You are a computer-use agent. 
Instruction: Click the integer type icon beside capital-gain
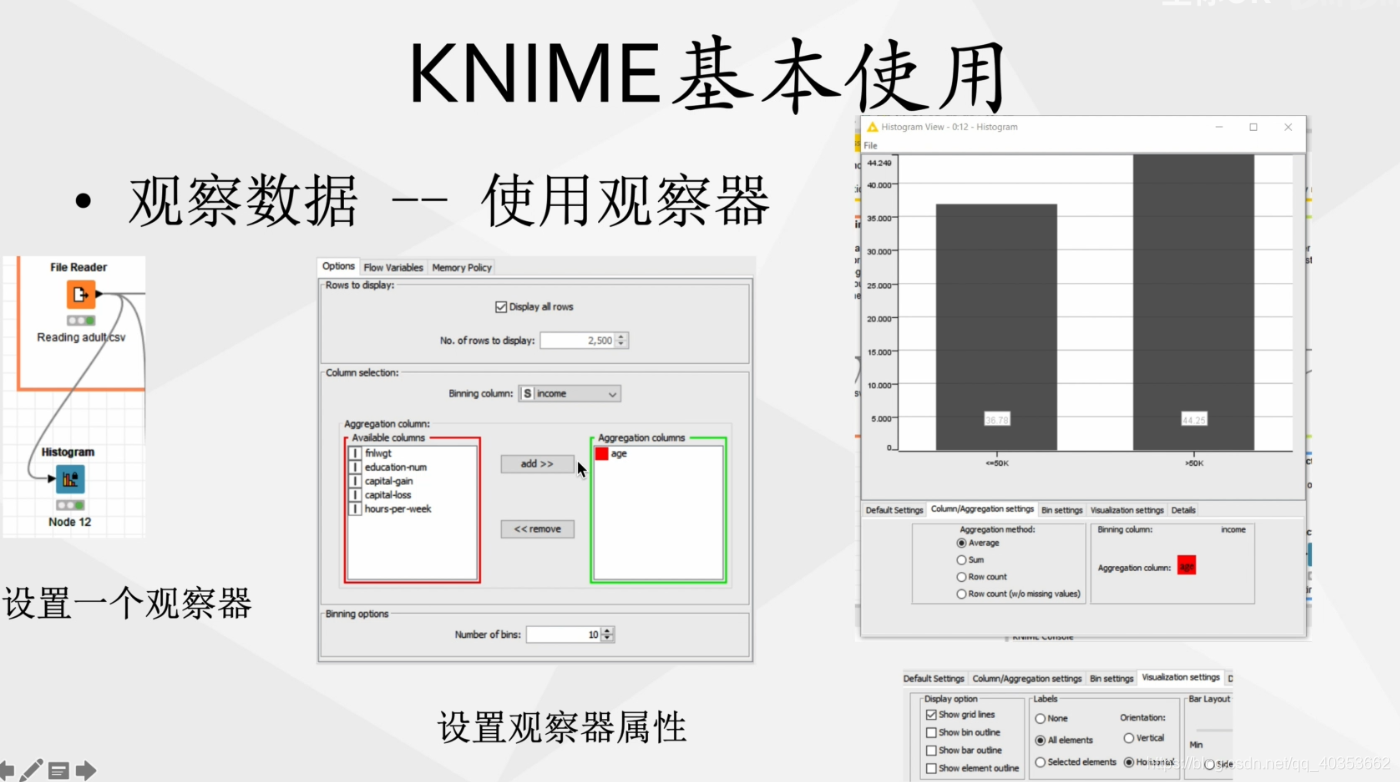point(354,481)
